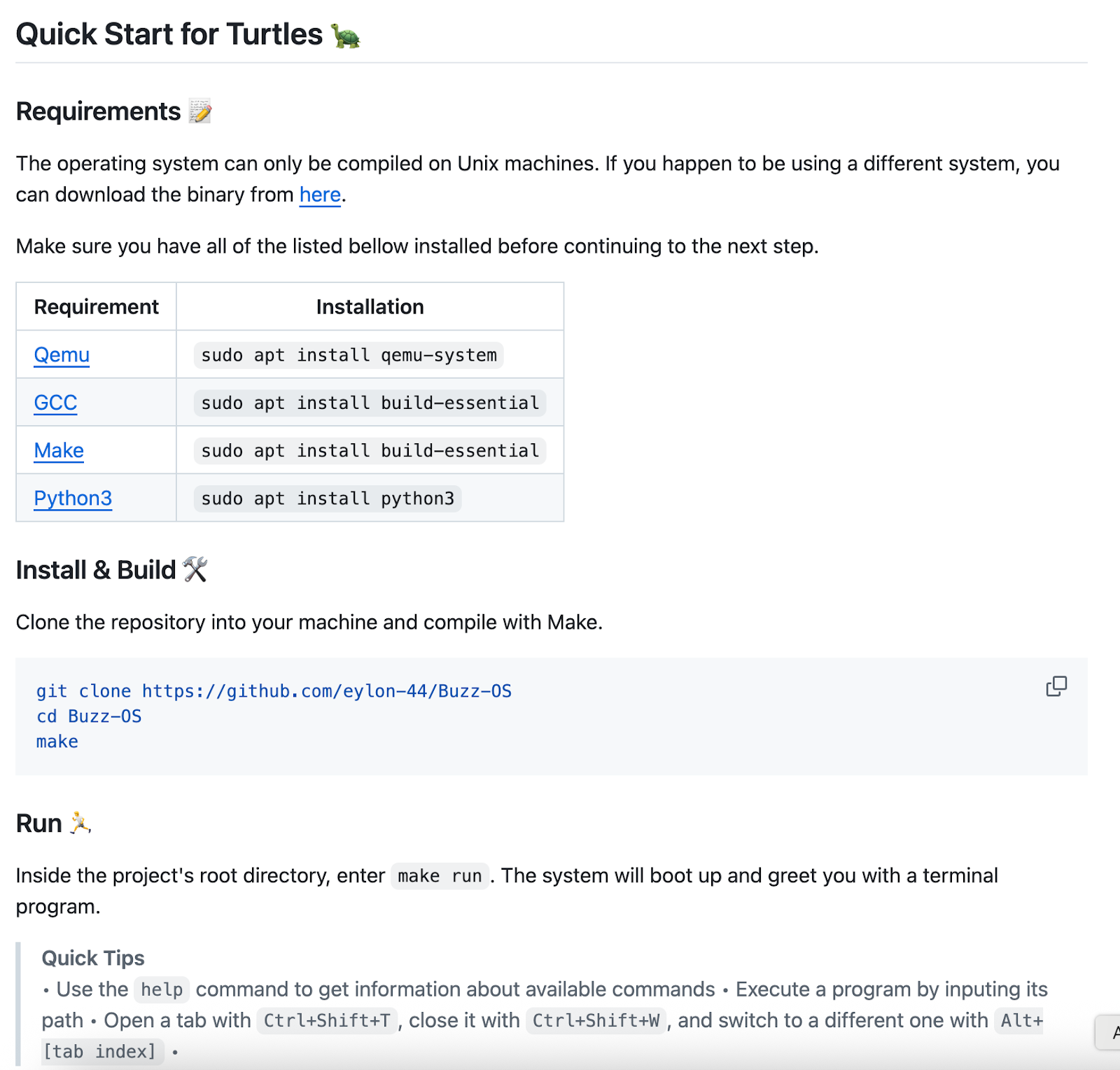Click the 'sudo apt install qemu-system' command
The width and height of the screenshot is (1120, 1070).
(x=349, y=356)
